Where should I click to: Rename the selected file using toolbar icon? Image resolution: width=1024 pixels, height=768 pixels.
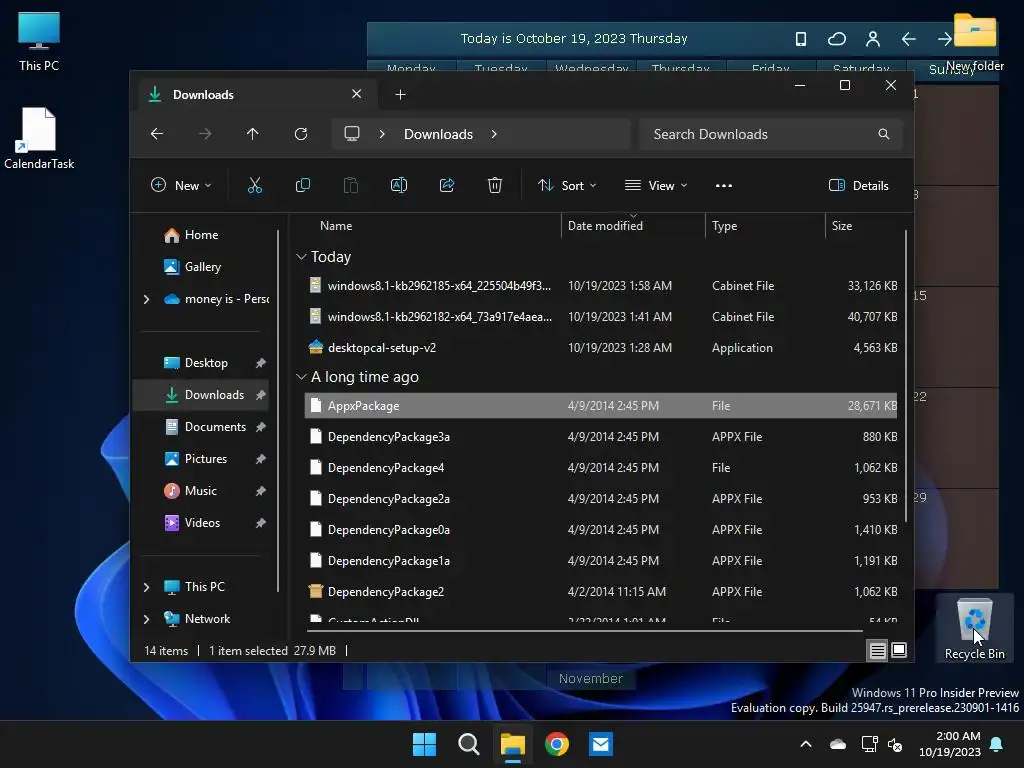pos(398,185)
